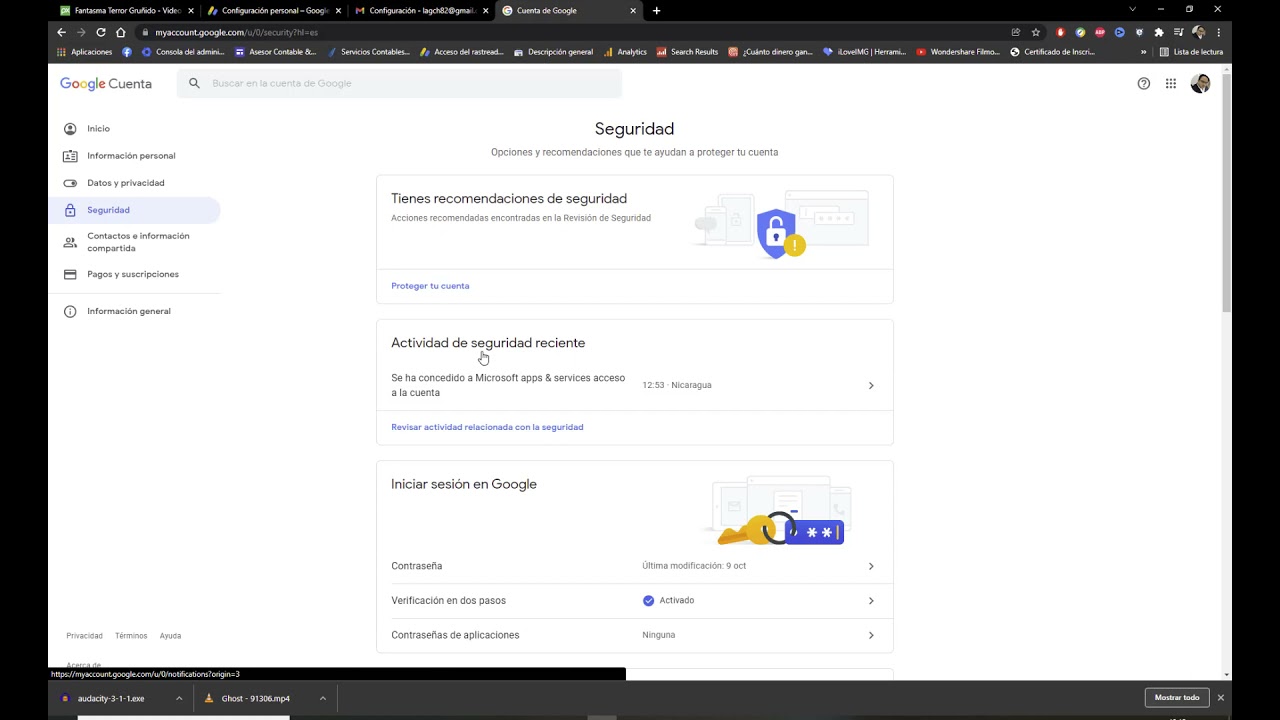Click the Privacidad footer link
This screenshot has height=720, width=1280.
[84, 636]
